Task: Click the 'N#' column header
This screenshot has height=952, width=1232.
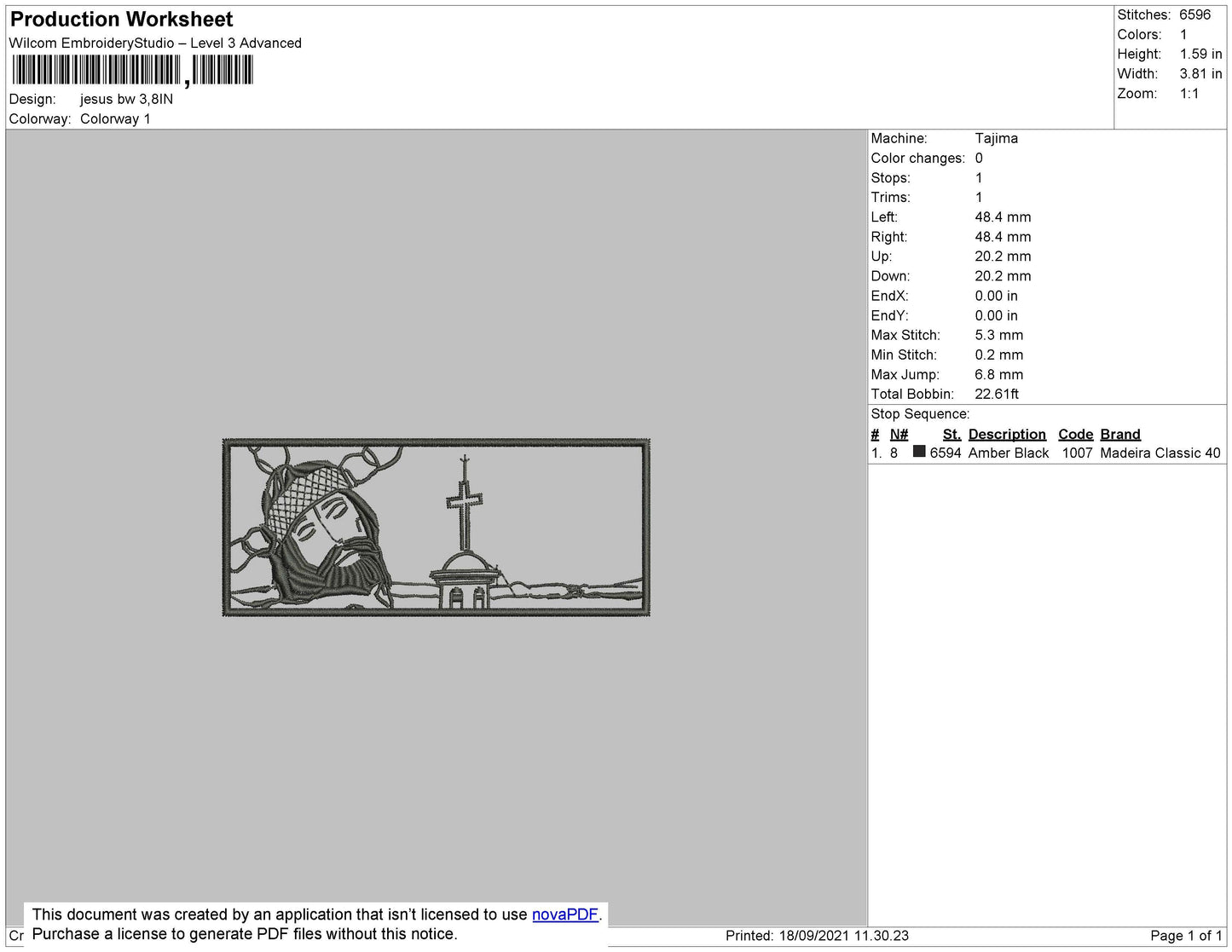Action: tap(899, 435)
